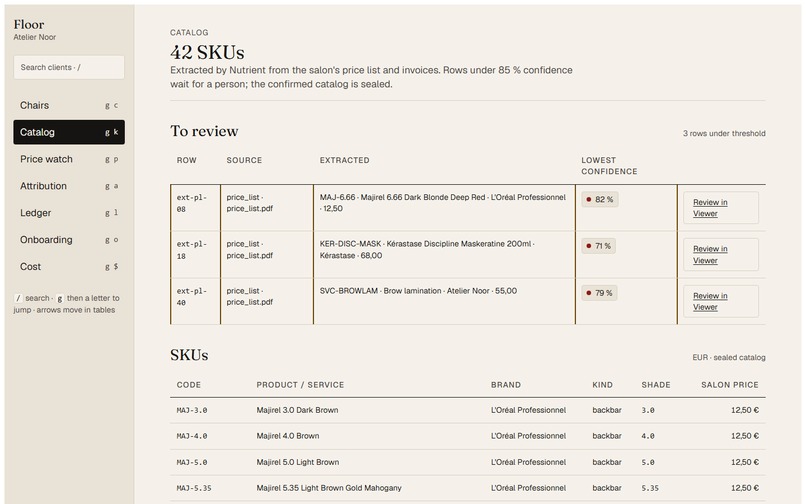This screenshot has height=504, width=806.
Task: Click the Atelier Noor salon name
Action: coord(34,38)
